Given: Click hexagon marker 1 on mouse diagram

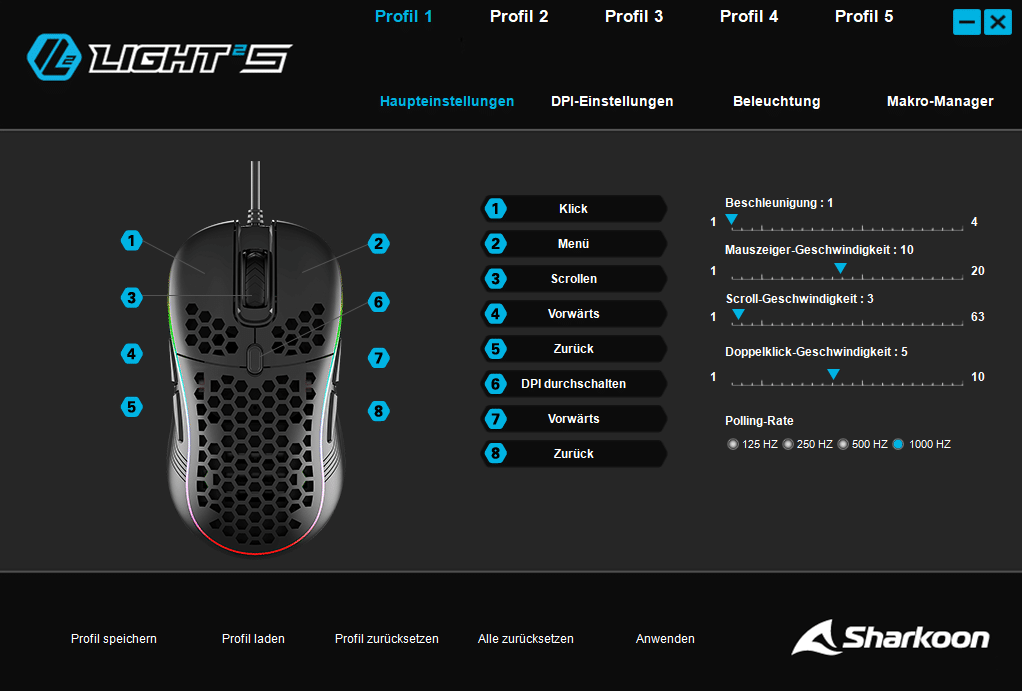Looking at the screenshot, I should coord(132,241).
